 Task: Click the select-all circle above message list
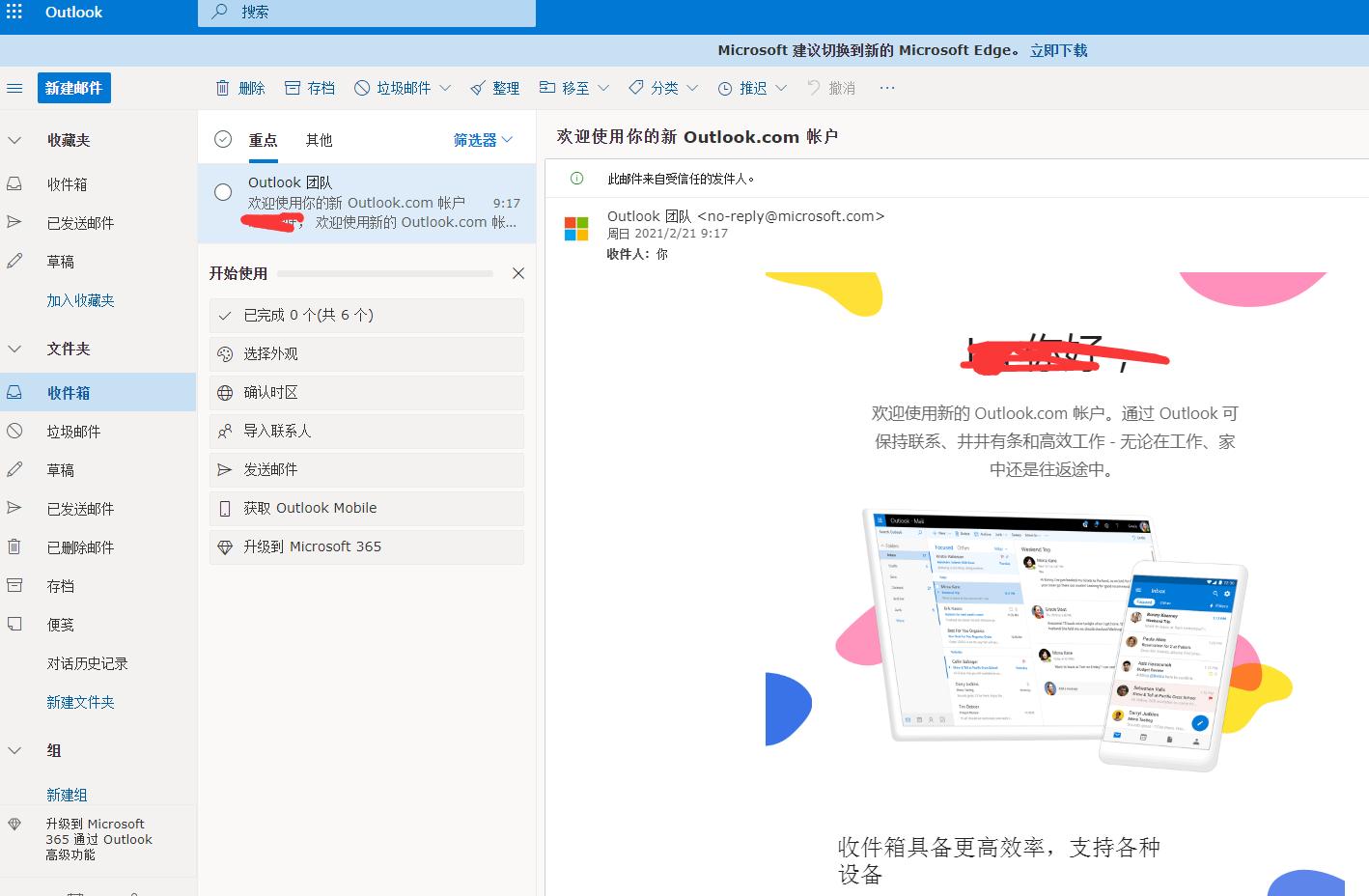pos(222,139)
